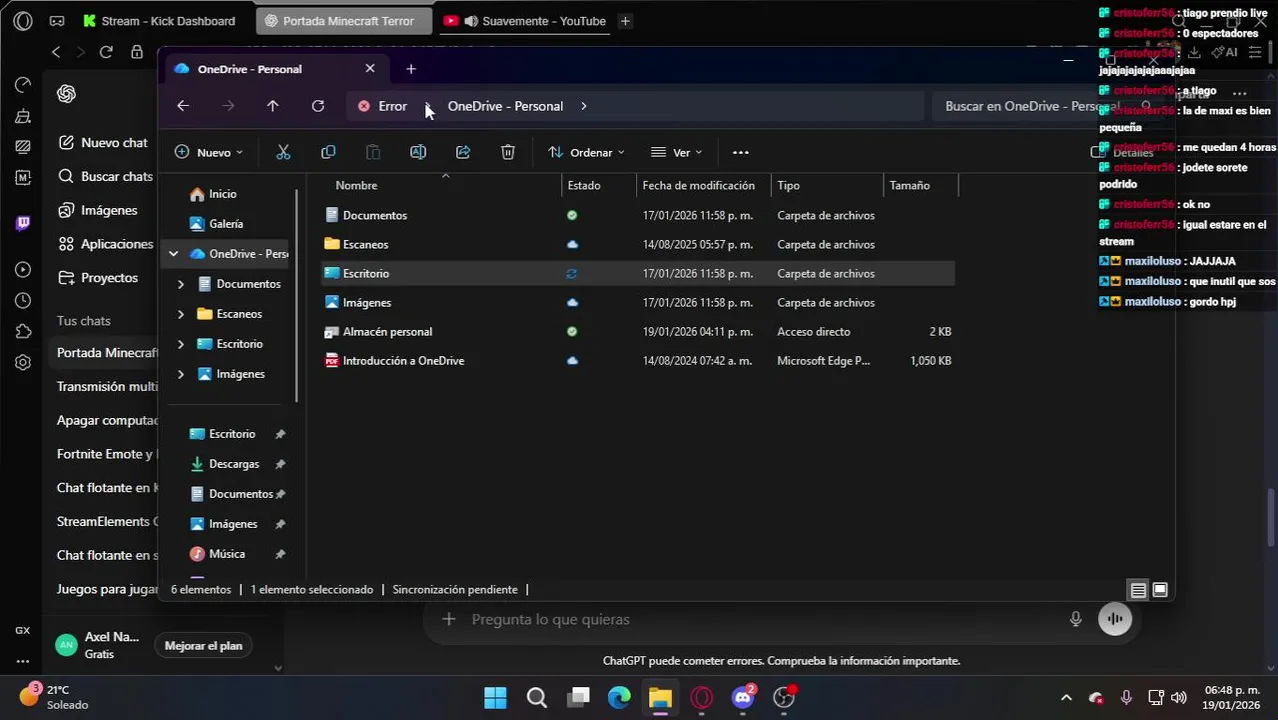This screenshot has height=720, width=1278.
Task: Click the Delete trash icon in Explorer toolbar
Action: 508,152
